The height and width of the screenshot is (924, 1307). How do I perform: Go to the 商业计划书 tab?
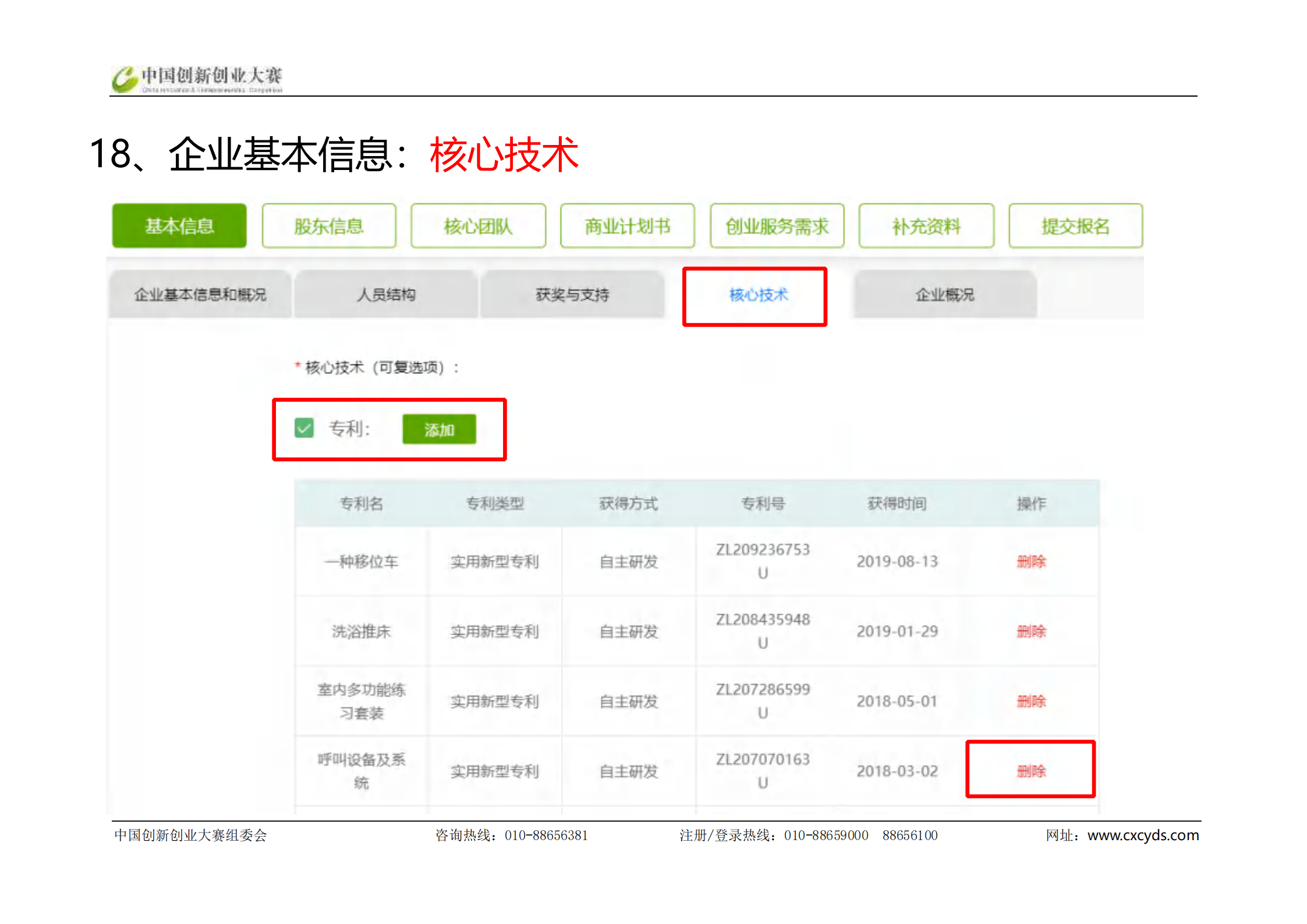628,226
